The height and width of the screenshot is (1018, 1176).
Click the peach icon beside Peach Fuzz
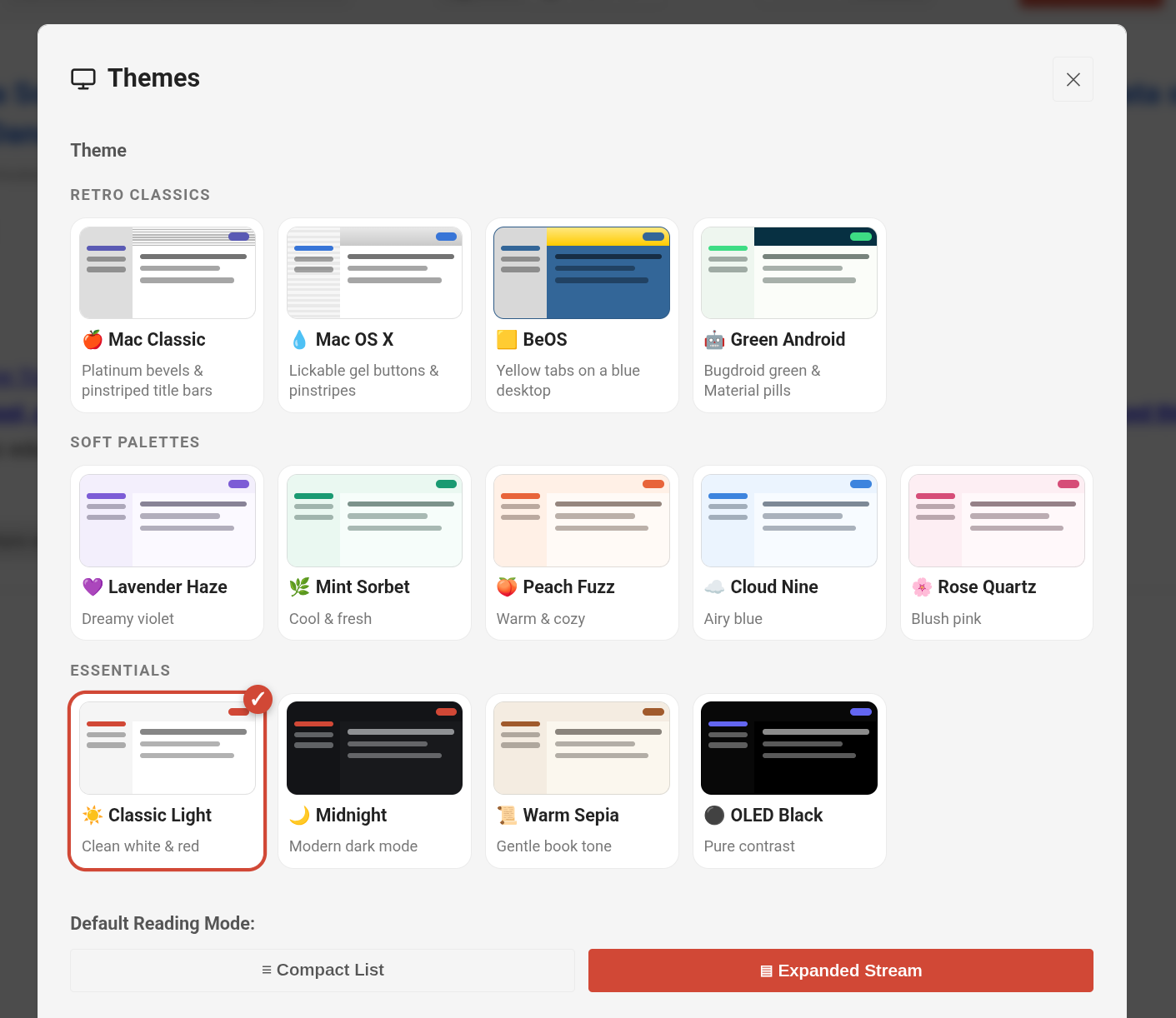[x=507, y=587]
